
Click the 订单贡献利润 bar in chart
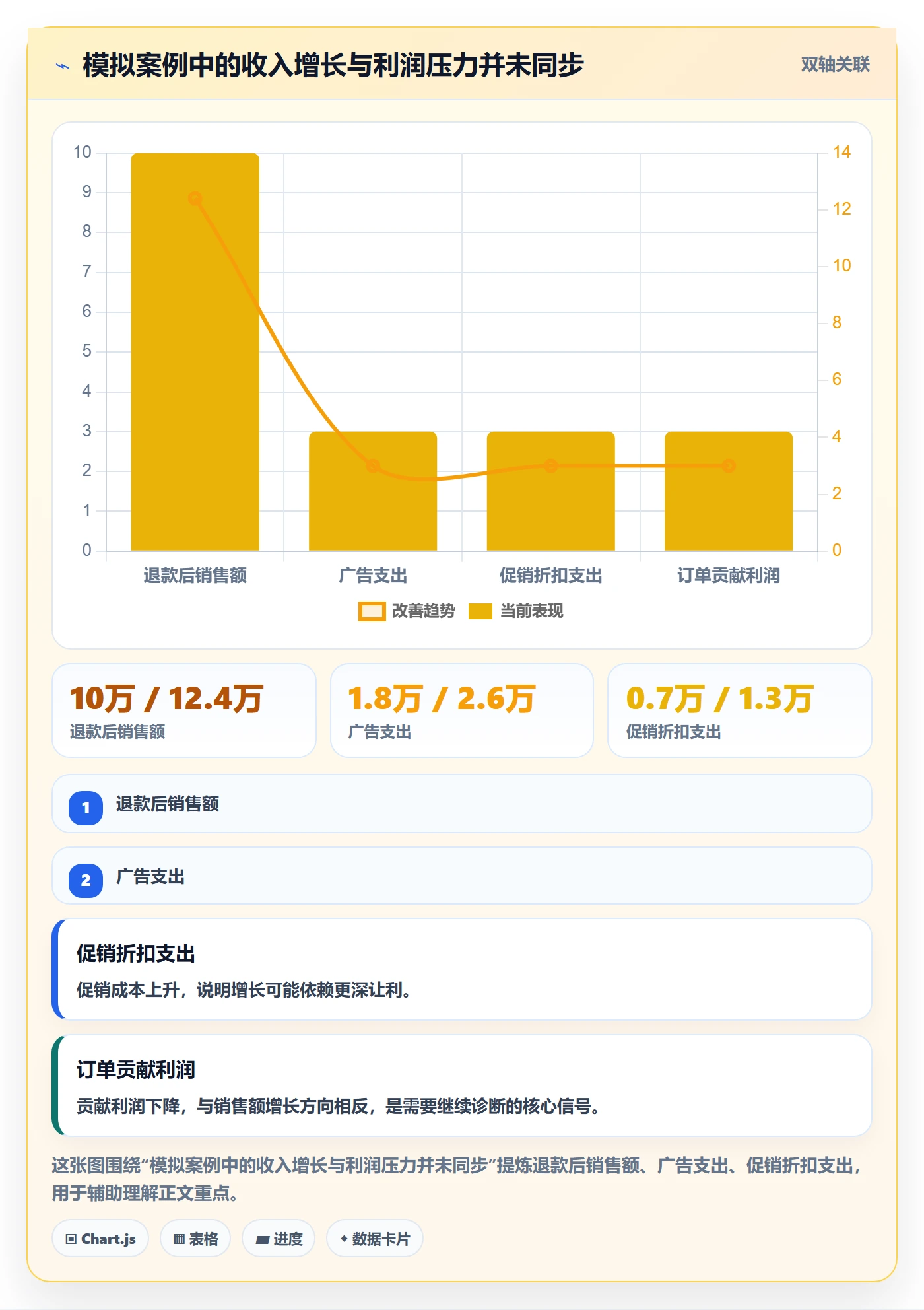point(729,491)
